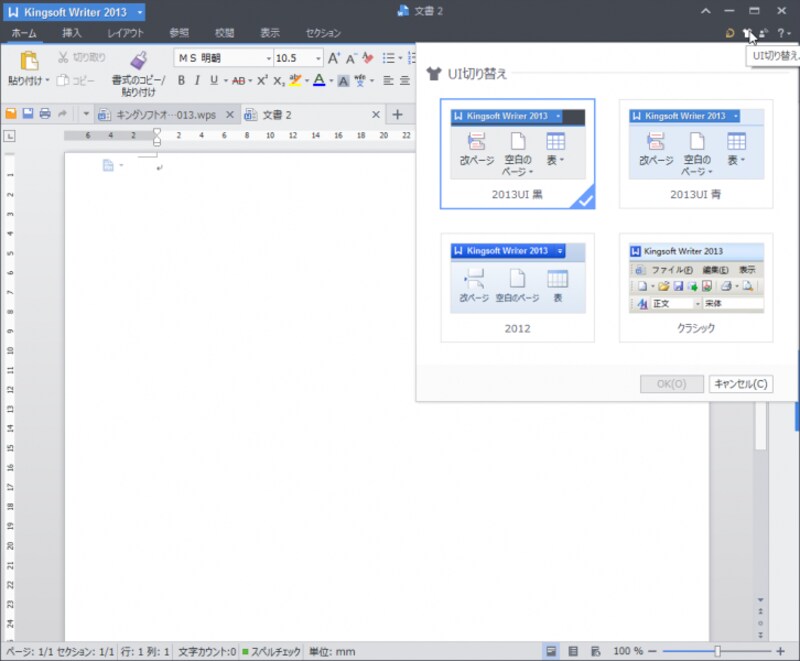Click the Italic (I) formatting icon
Image resolution: width=800 pixels, height=661 pixels.
point(198,81)
